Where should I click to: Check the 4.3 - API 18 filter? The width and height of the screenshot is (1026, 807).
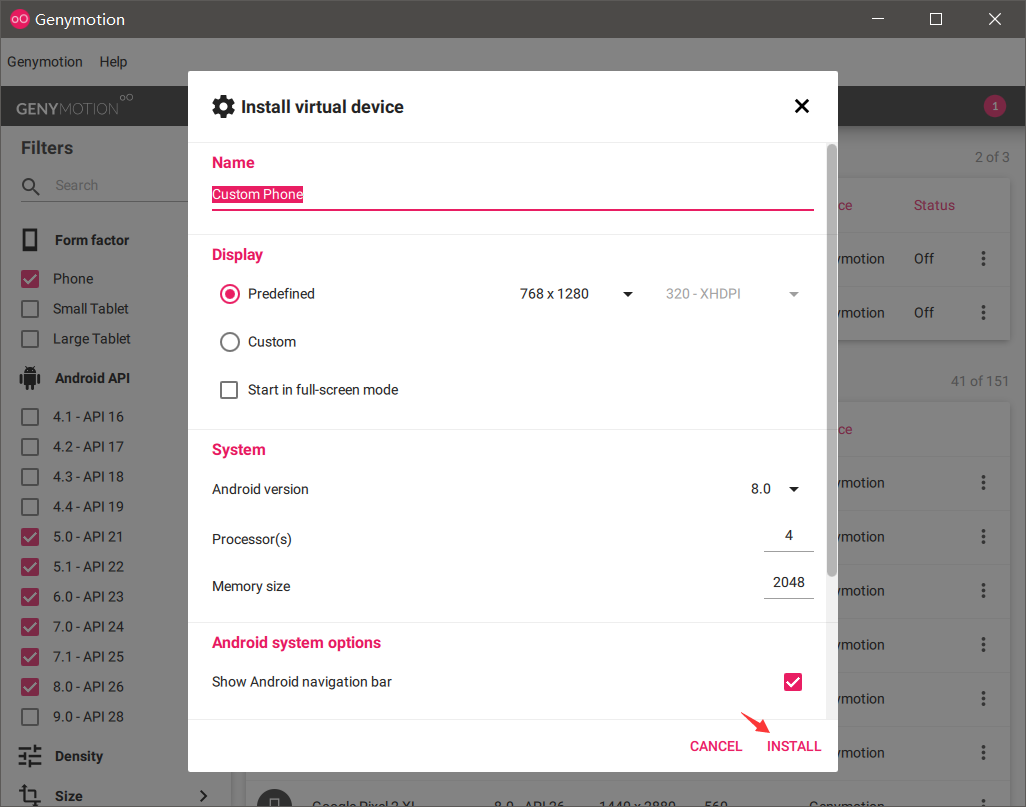(x=30, y=477)
